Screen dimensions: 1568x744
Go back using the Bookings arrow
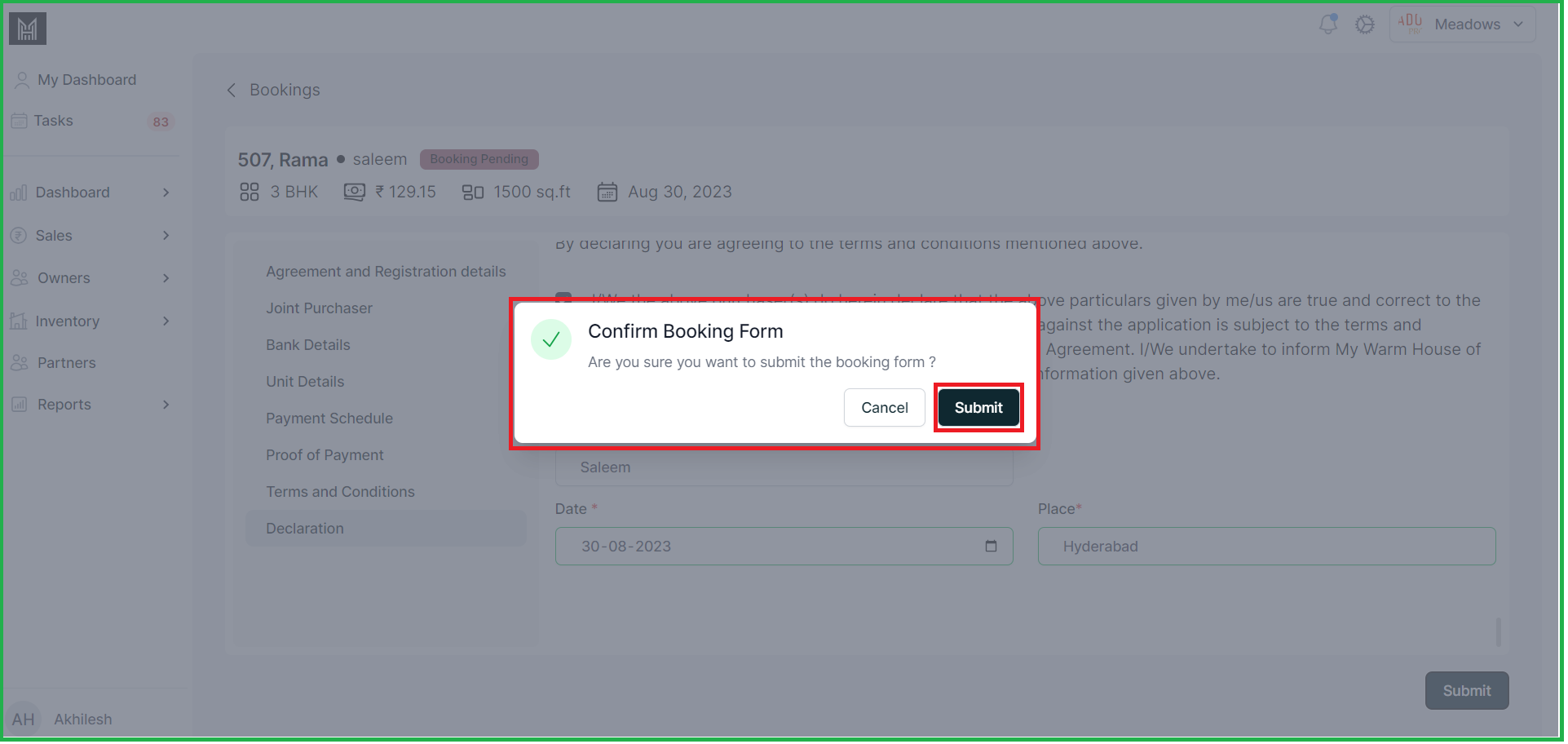point(232,90)
